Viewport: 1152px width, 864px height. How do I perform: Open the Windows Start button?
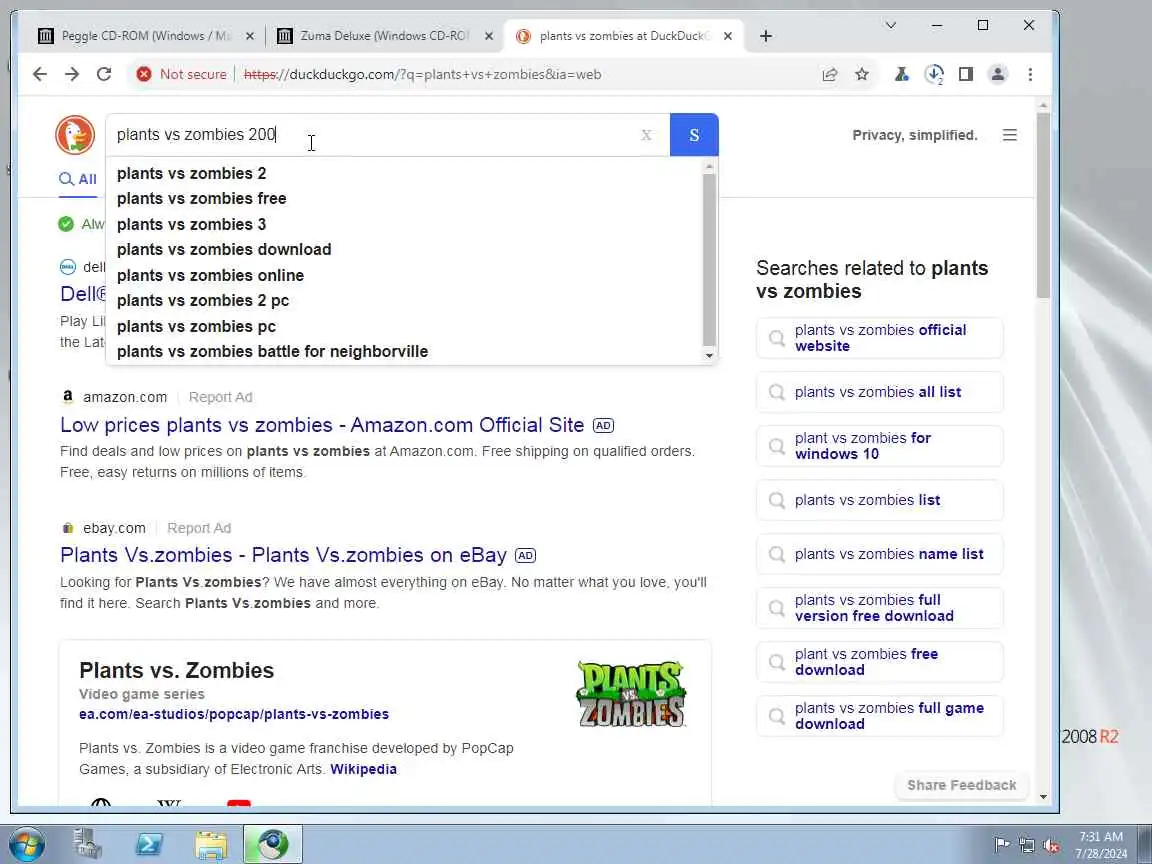pos(26,845)
